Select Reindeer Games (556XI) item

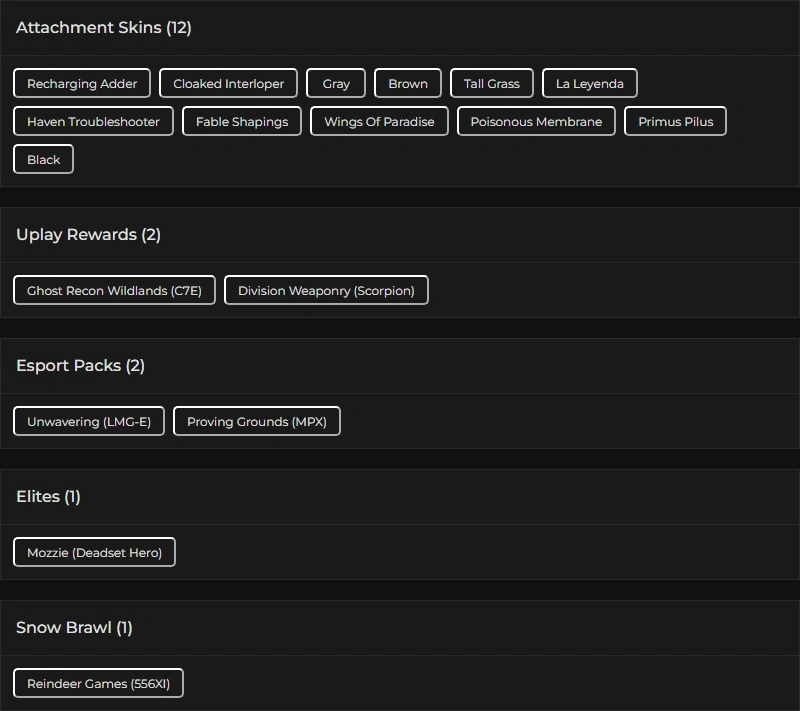click(98, 684)
